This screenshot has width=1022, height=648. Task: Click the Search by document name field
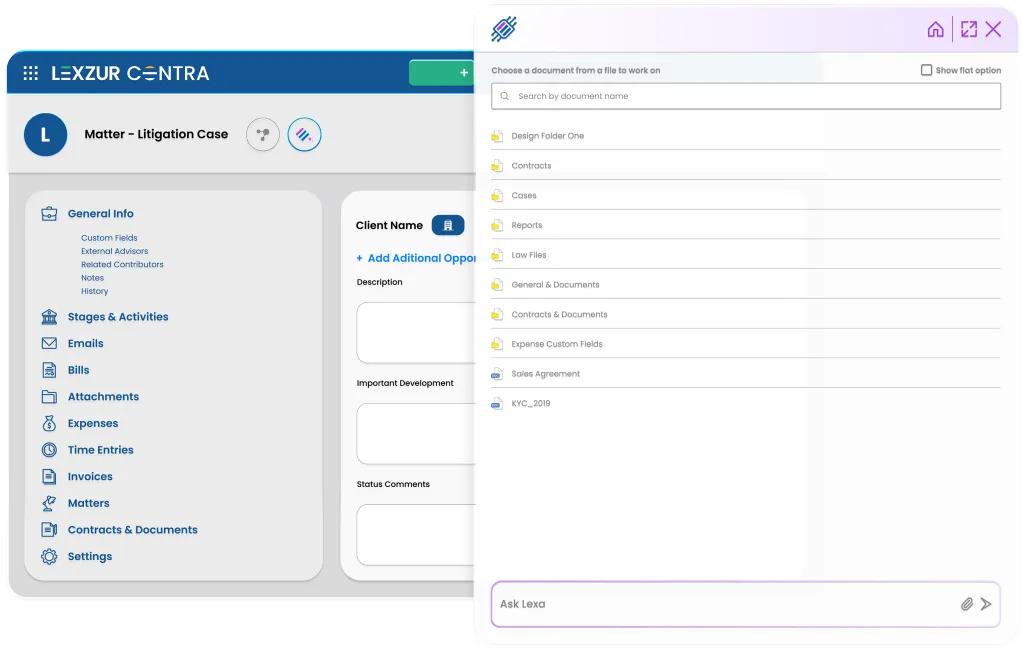click(x=746, y=96)
